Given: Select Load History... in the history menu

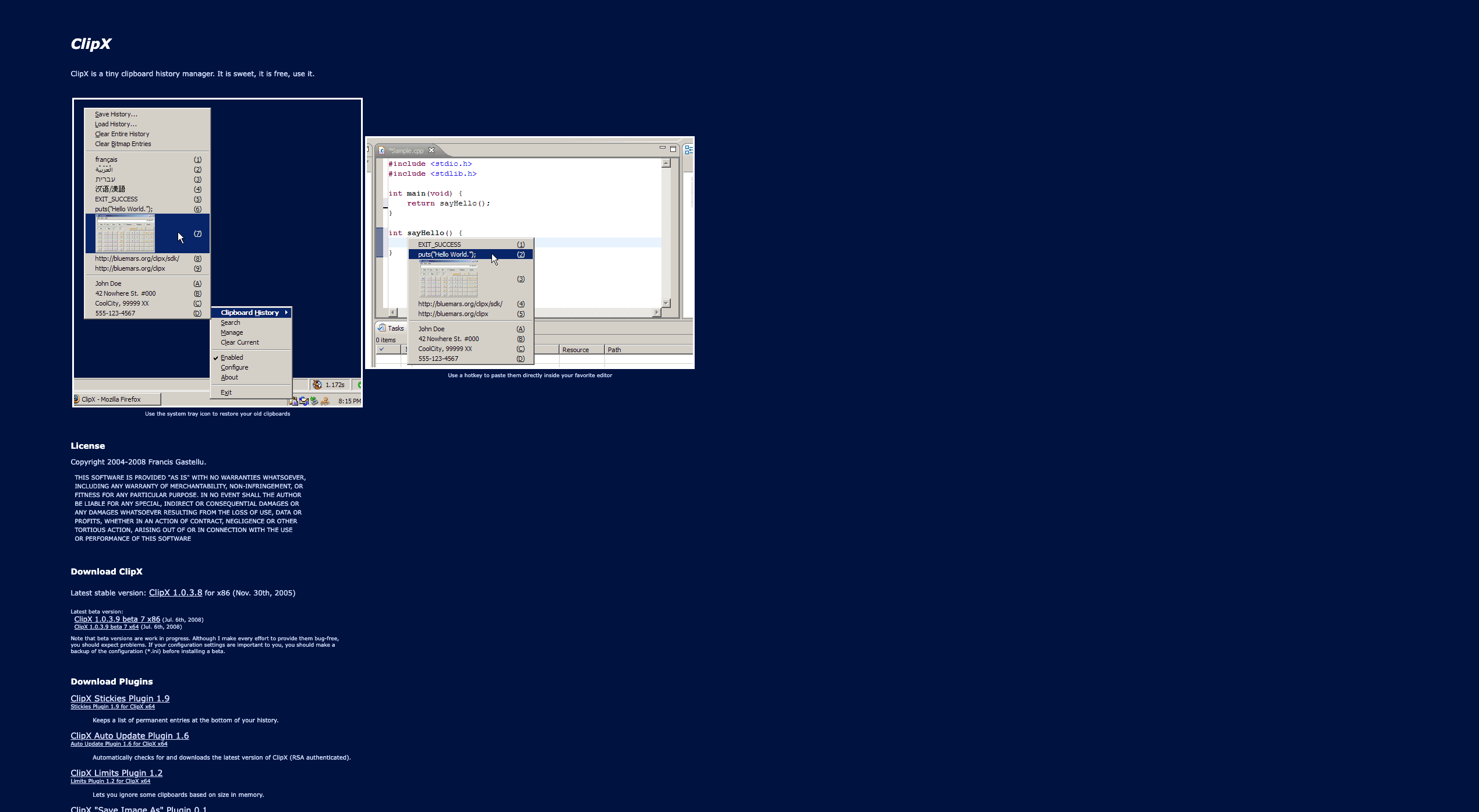Looking at the screenshot, I should pos(147,124).
